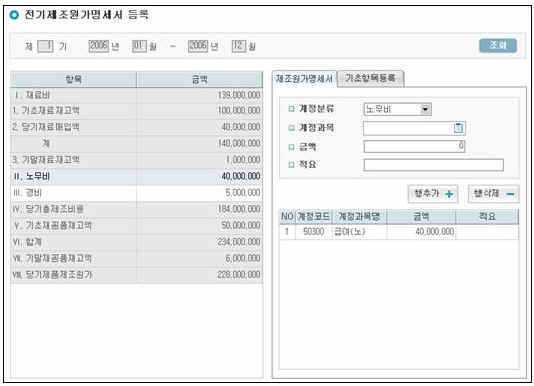The image size is (534, 386).
Task: Open the 계정분류 dropdown showing 노무비
Action: pos(397,109)
